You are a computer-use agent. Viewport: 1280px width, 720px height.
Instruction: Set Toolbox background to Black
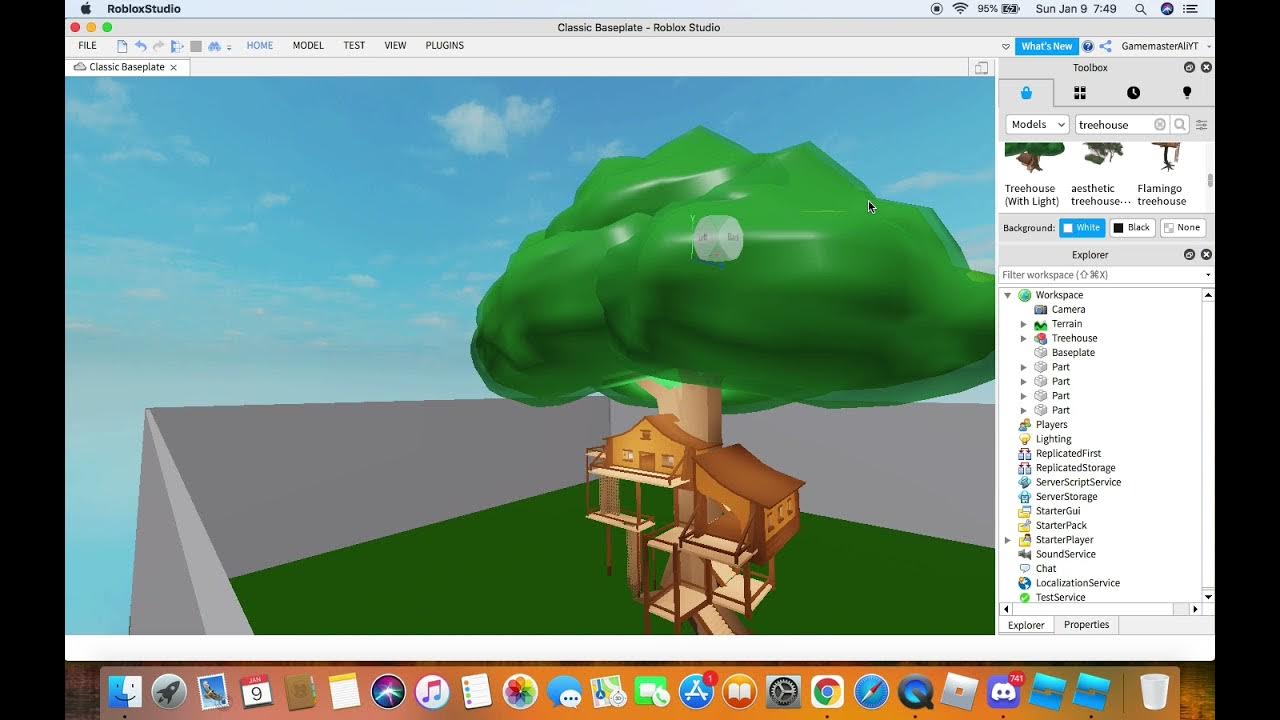click(1132, 228)
